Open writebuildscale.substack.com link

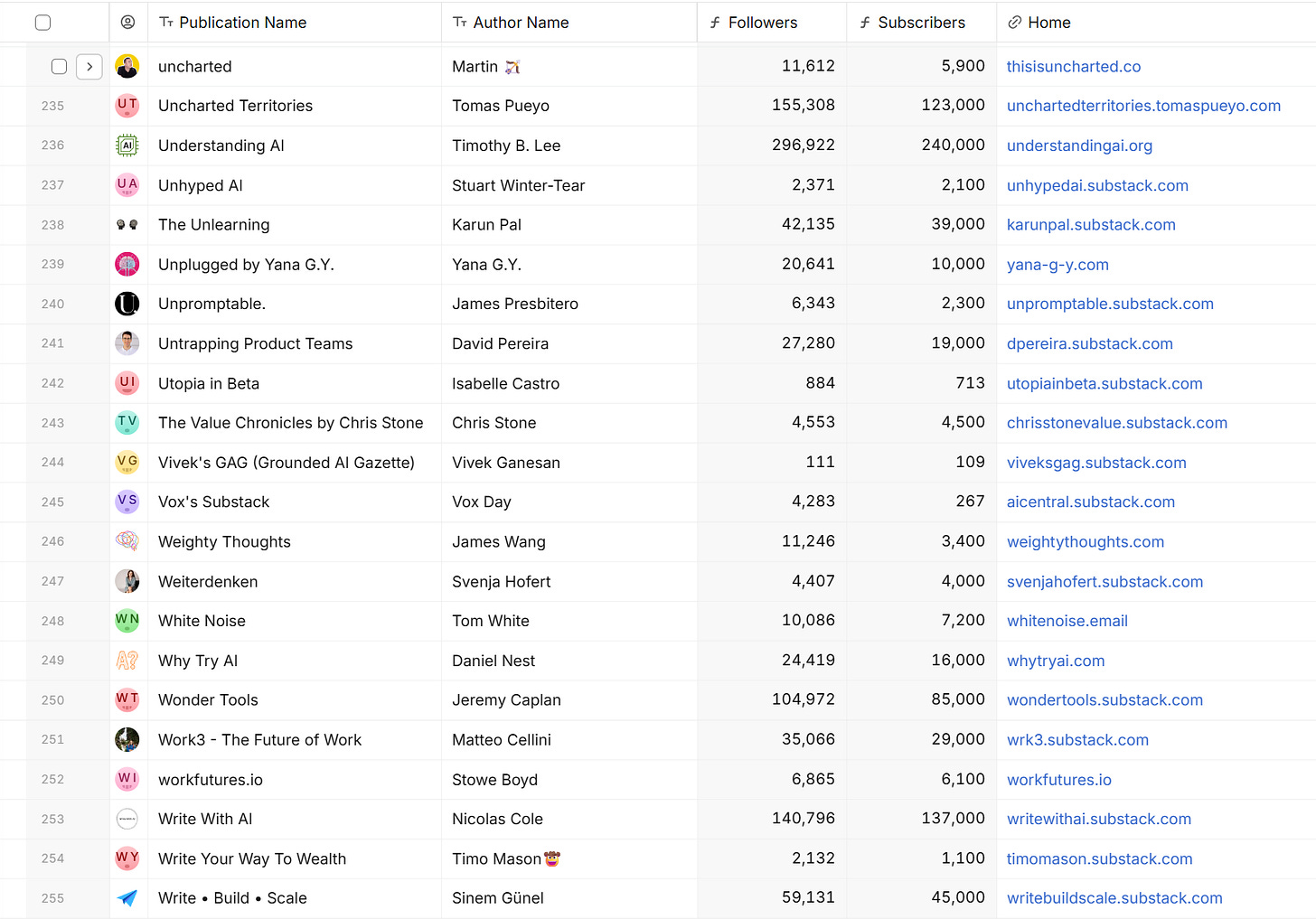coord(1114,898)
